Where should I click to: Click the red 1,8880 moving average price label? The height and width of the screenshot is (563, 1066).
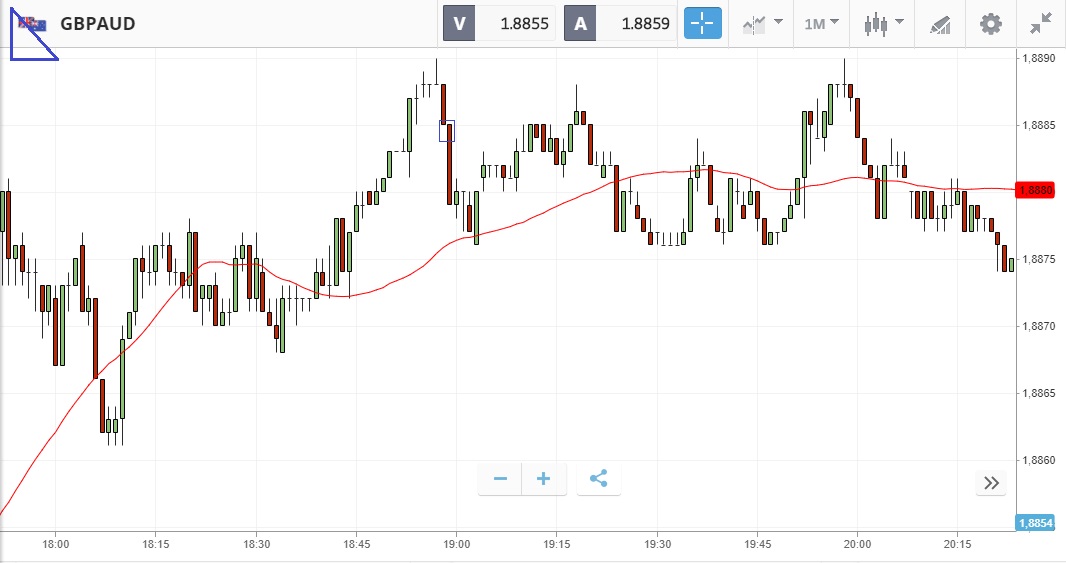(1034, 190)
